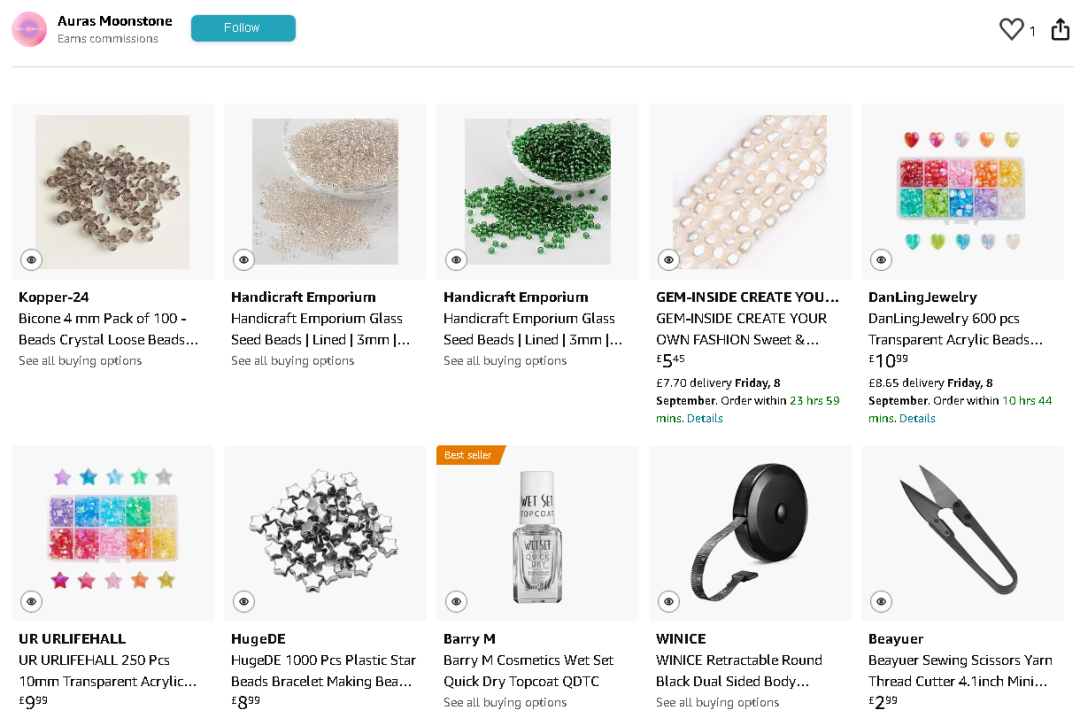
Task: Click quick-view eye on green seed beads
Action: click(x=456, y=260)
